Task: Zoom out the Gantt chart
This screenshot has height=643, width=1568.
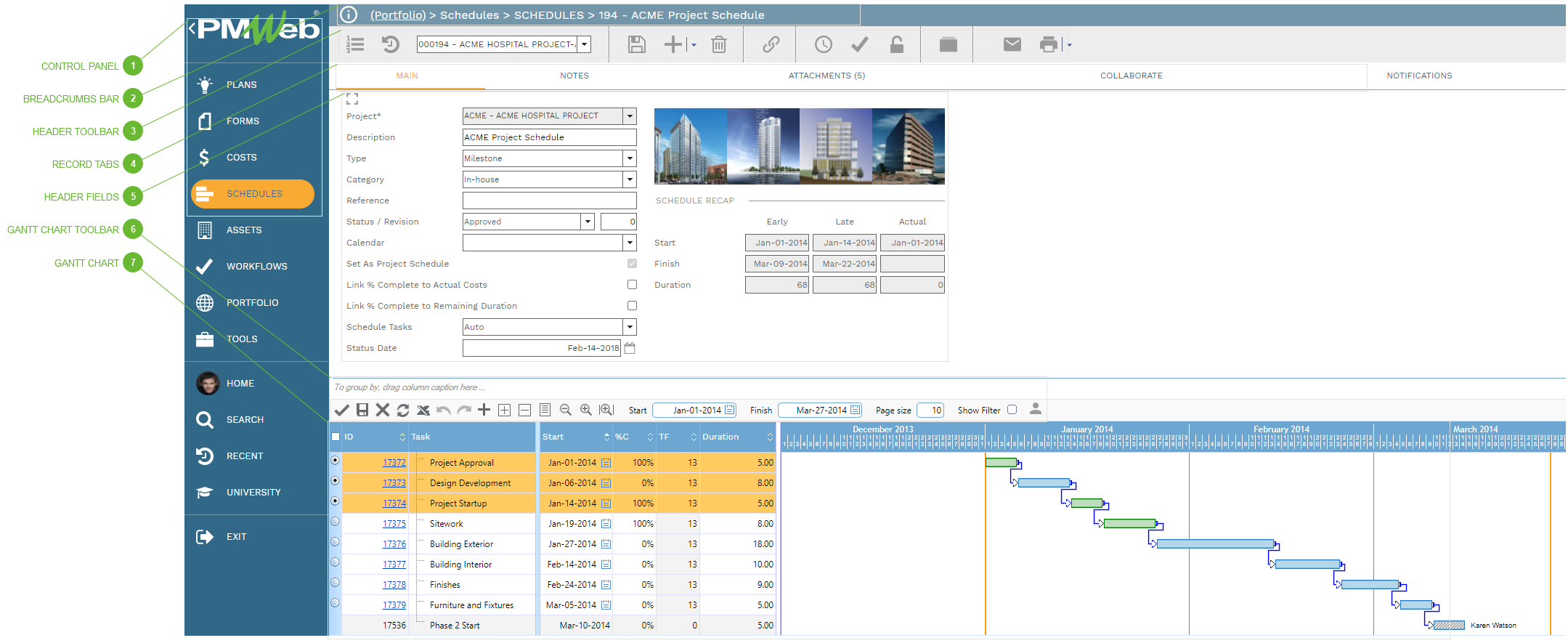Action: coord(566,410)
